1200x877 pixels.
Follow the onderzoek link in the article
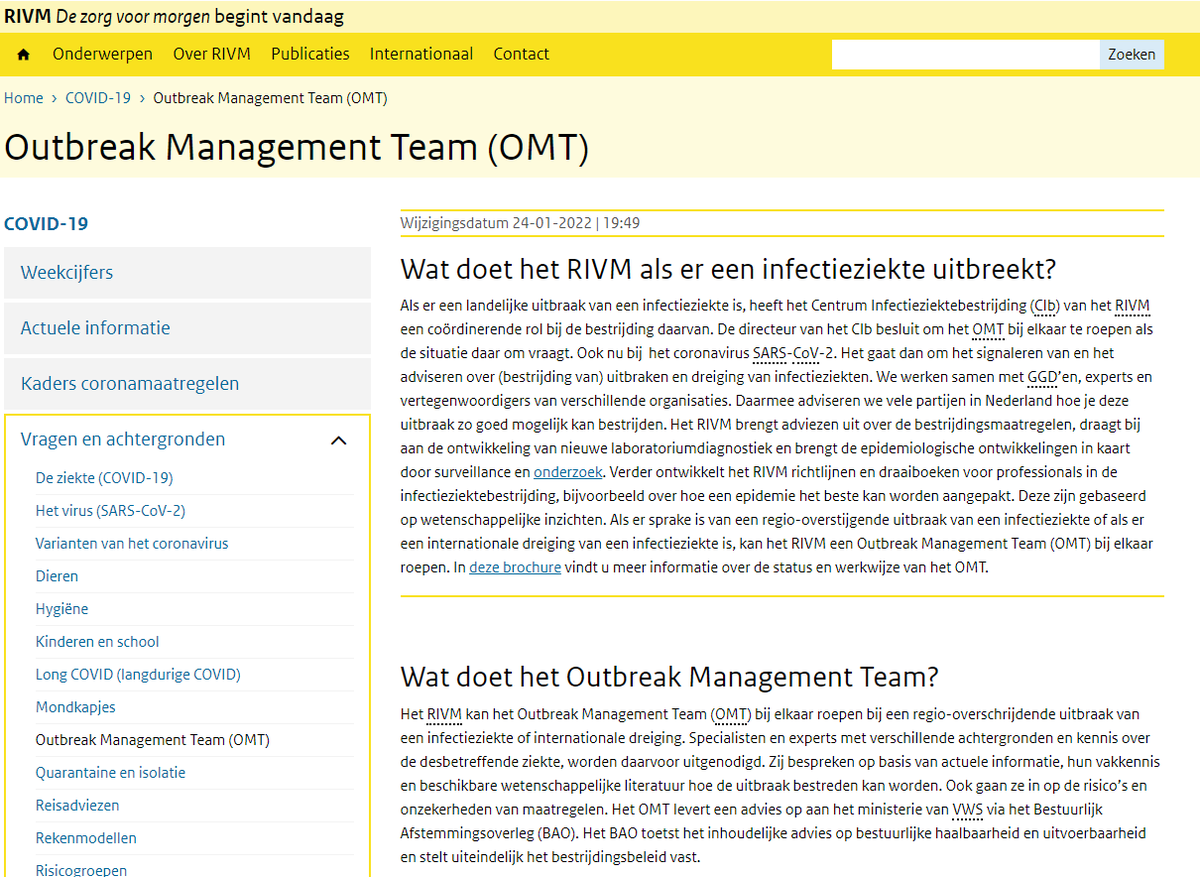tap(568, 471)
